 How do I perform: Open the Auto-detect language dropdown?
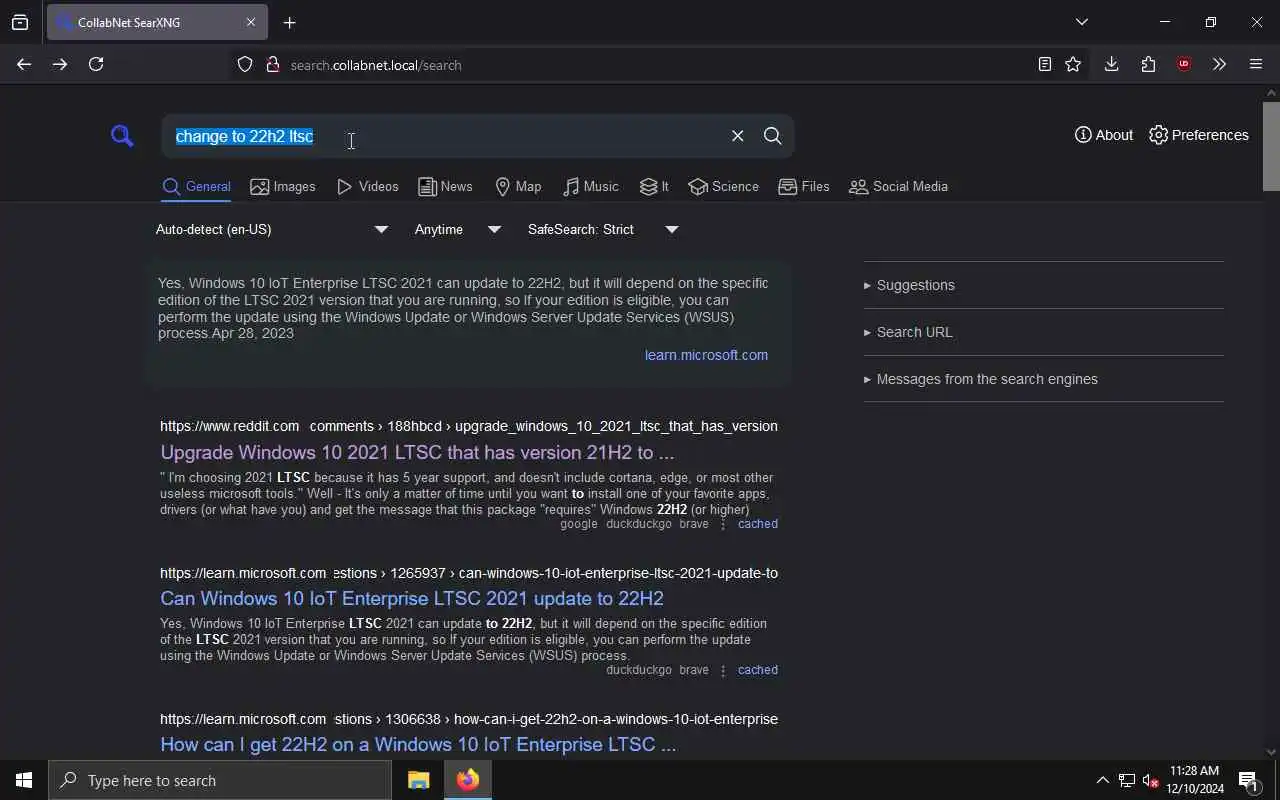click(x=271, y=230)
